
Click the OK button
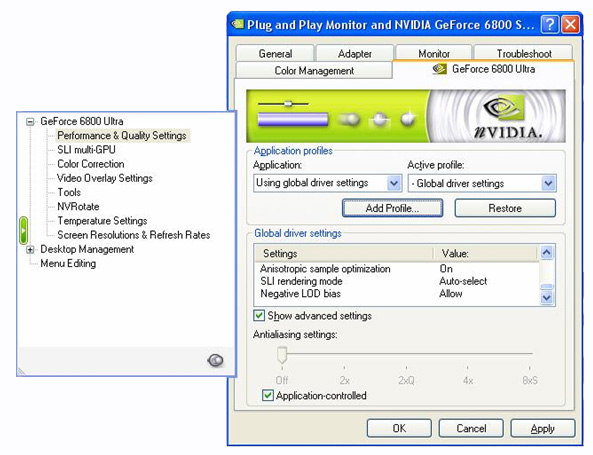[x=399, y=428]
